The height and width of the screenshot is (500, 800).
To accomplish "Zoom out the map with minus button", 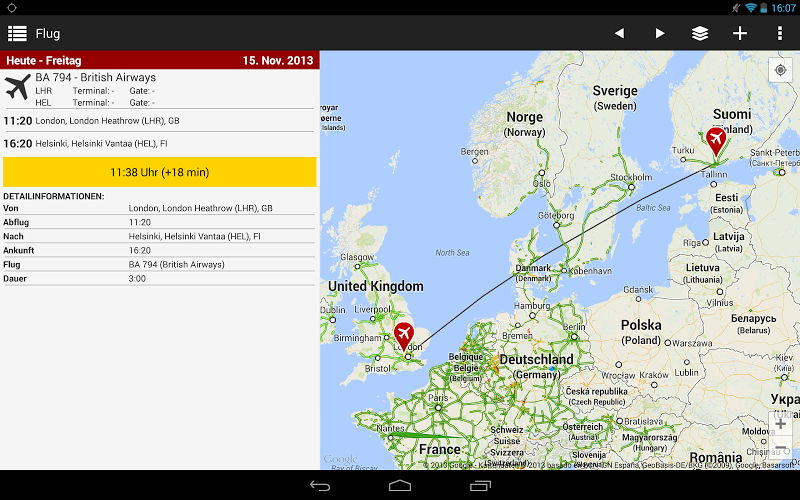I will pyautogui.click(x=781, y=447).
